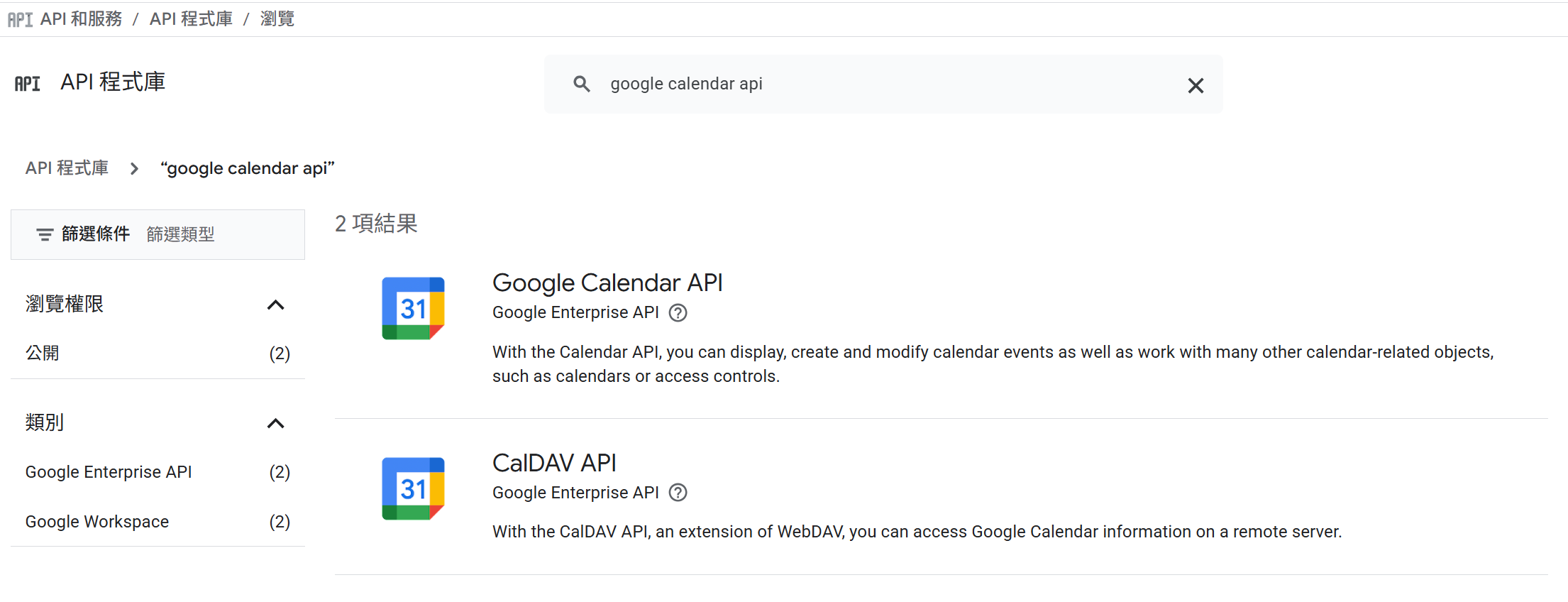Filter by Google Enterprise API category
This screenshot has height=602, width=1568.
pyautogui.click(x=109, y=472)
